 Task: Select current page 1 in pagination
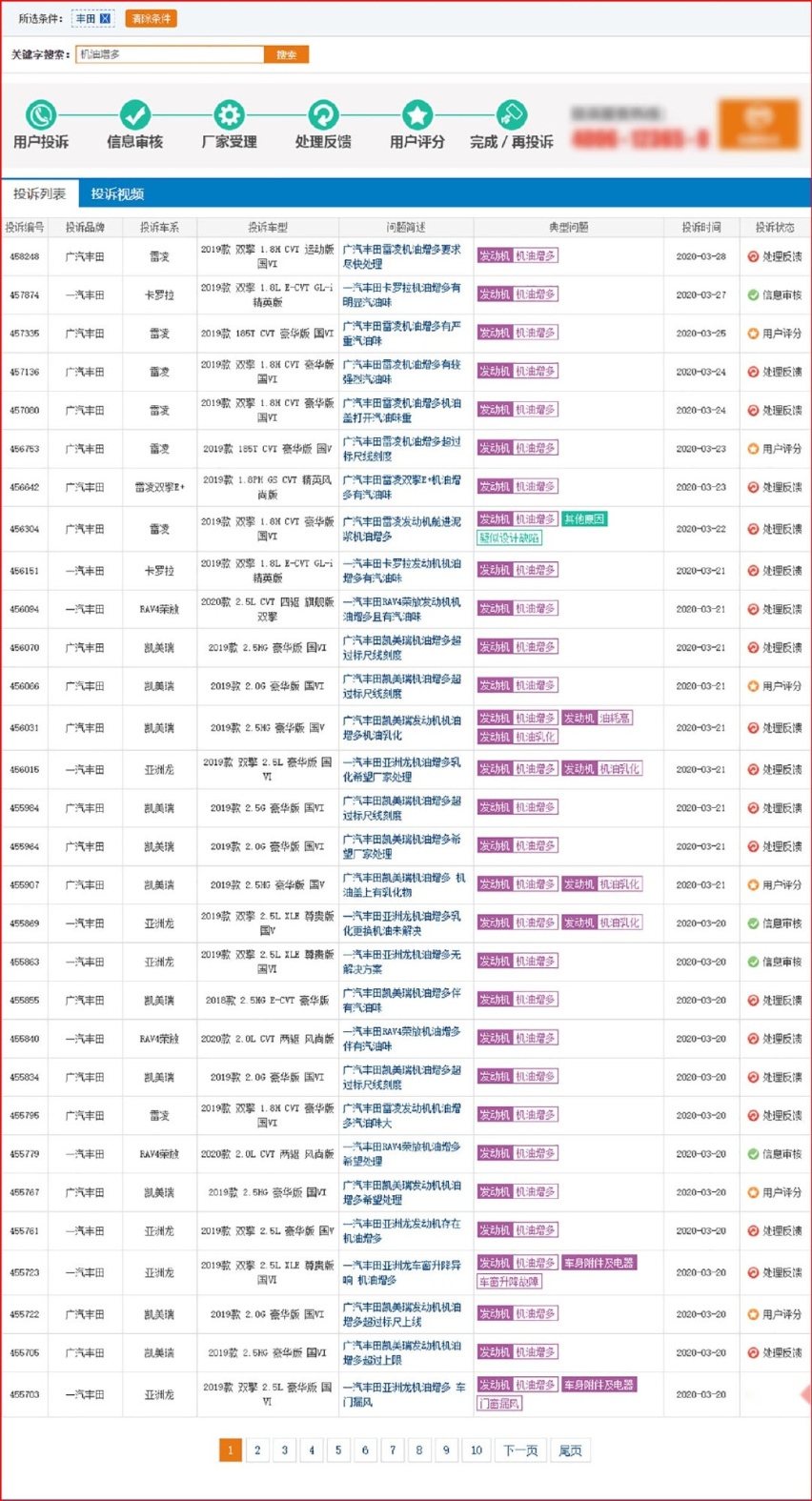tap(230, 1450)
